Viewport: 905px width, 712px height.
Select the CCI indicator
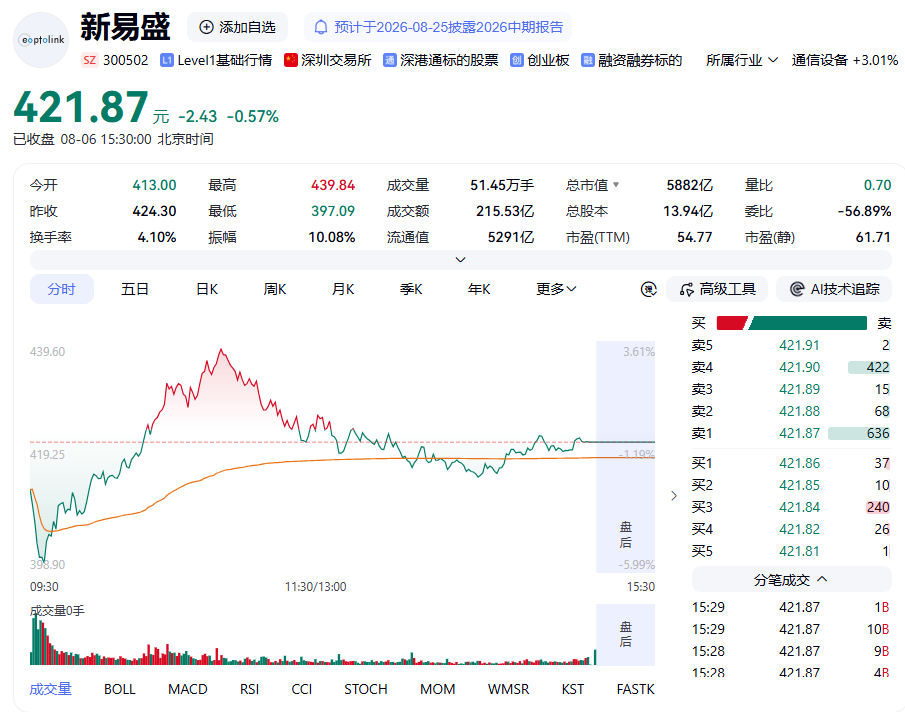pyautogui.click(x=301, y=689)
